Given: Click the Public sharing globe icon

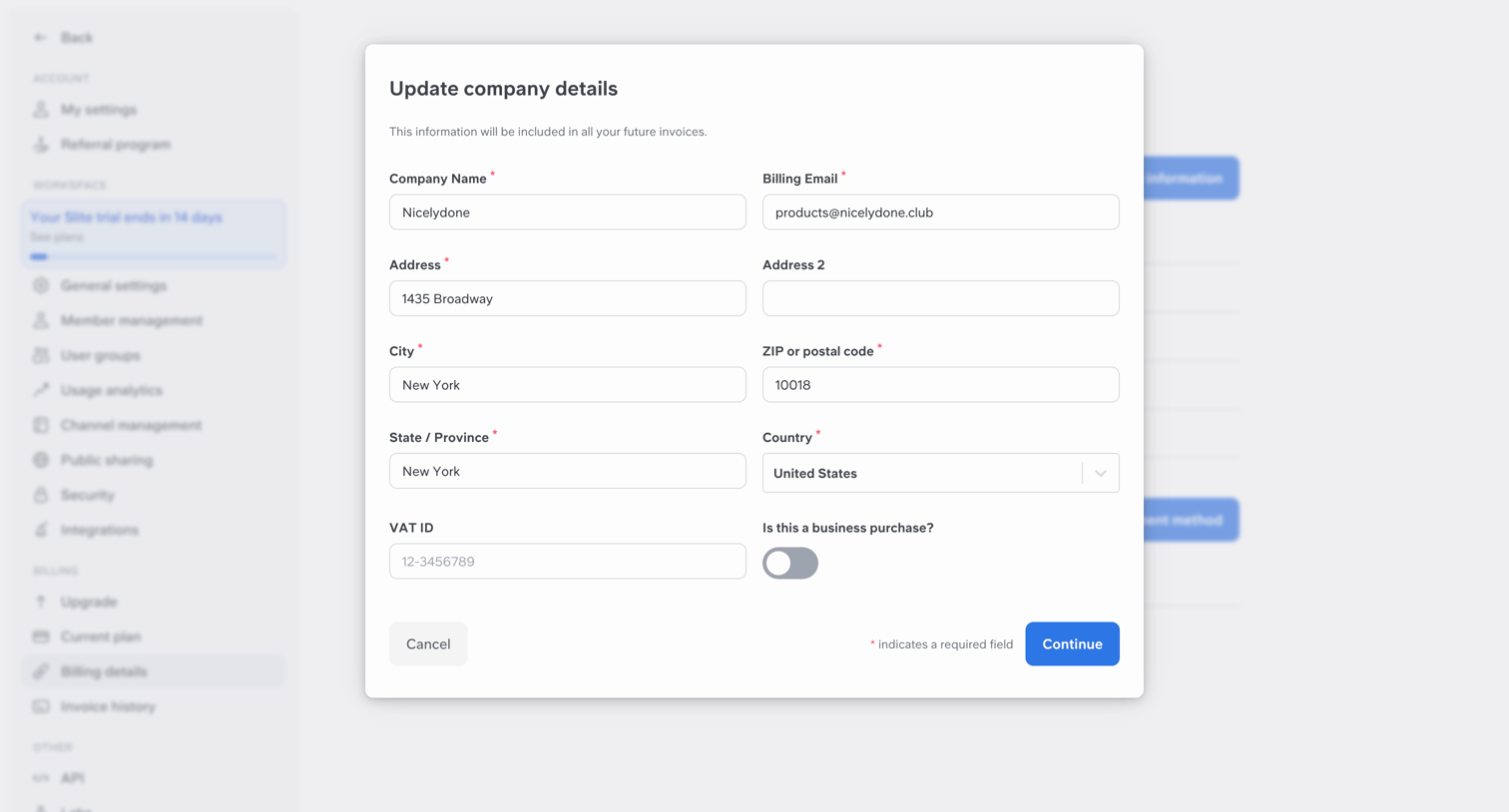Looking at the screenshot, I should [x=41, y=460].
